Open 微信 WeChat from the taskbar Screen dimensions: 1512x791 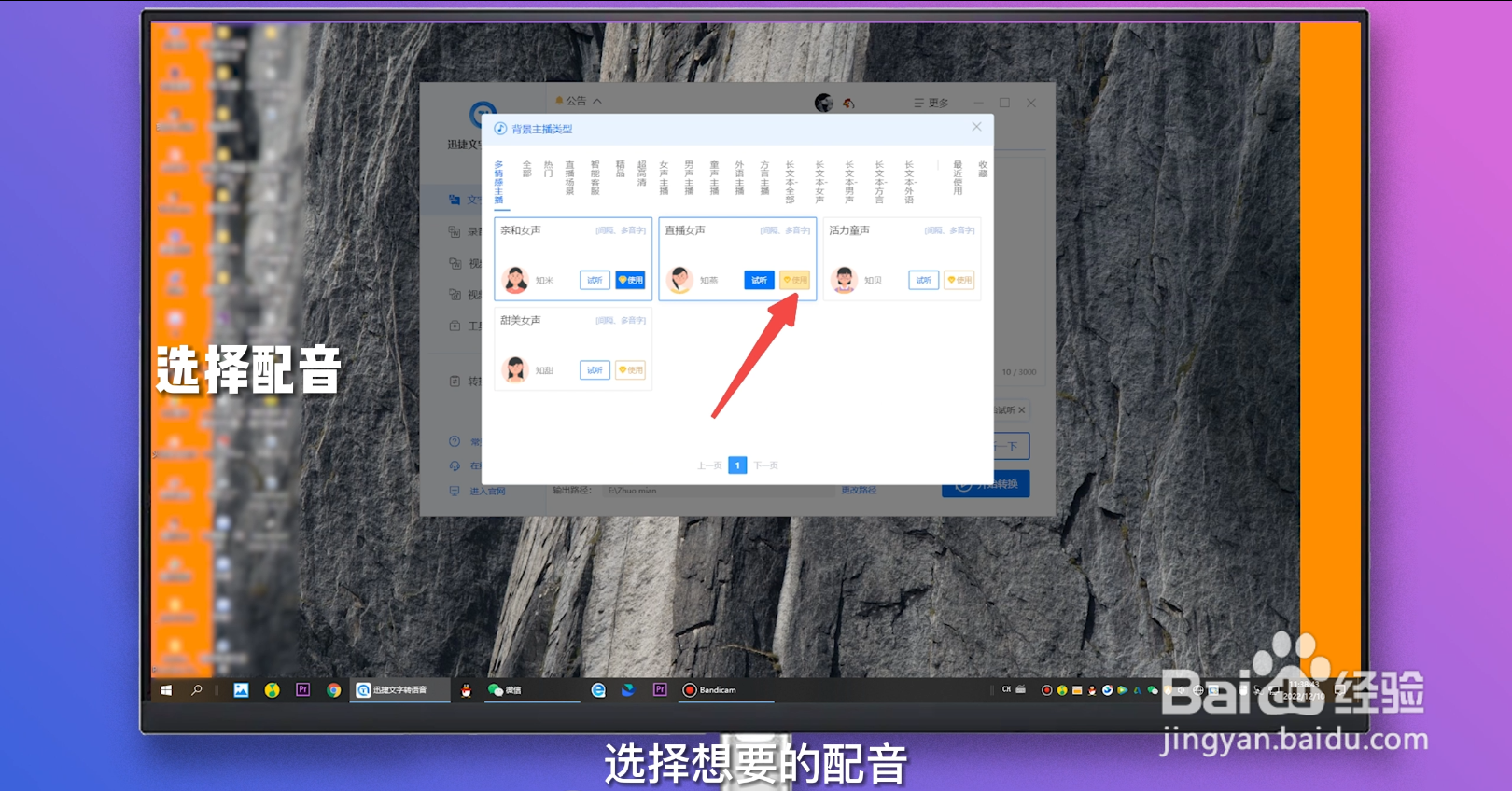coord(504,690)
